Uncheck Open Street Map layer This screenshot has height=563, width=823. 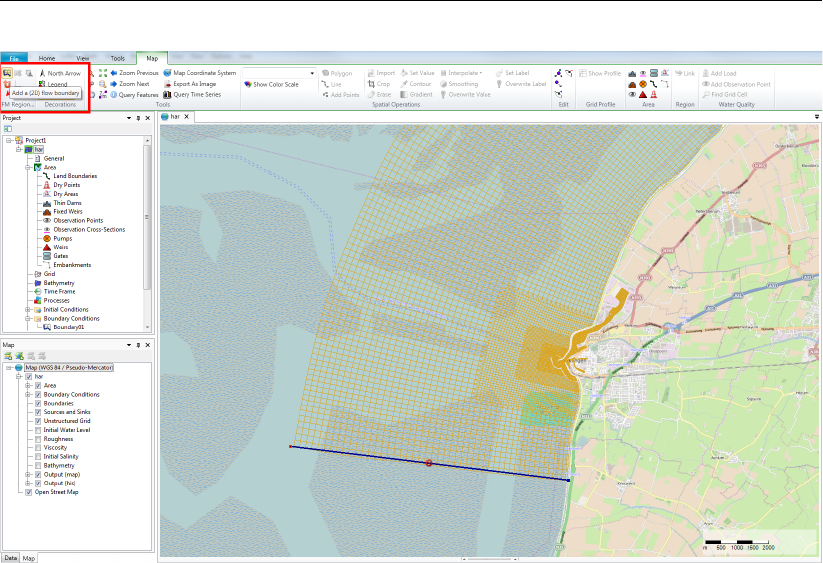(x=29, y=492)
